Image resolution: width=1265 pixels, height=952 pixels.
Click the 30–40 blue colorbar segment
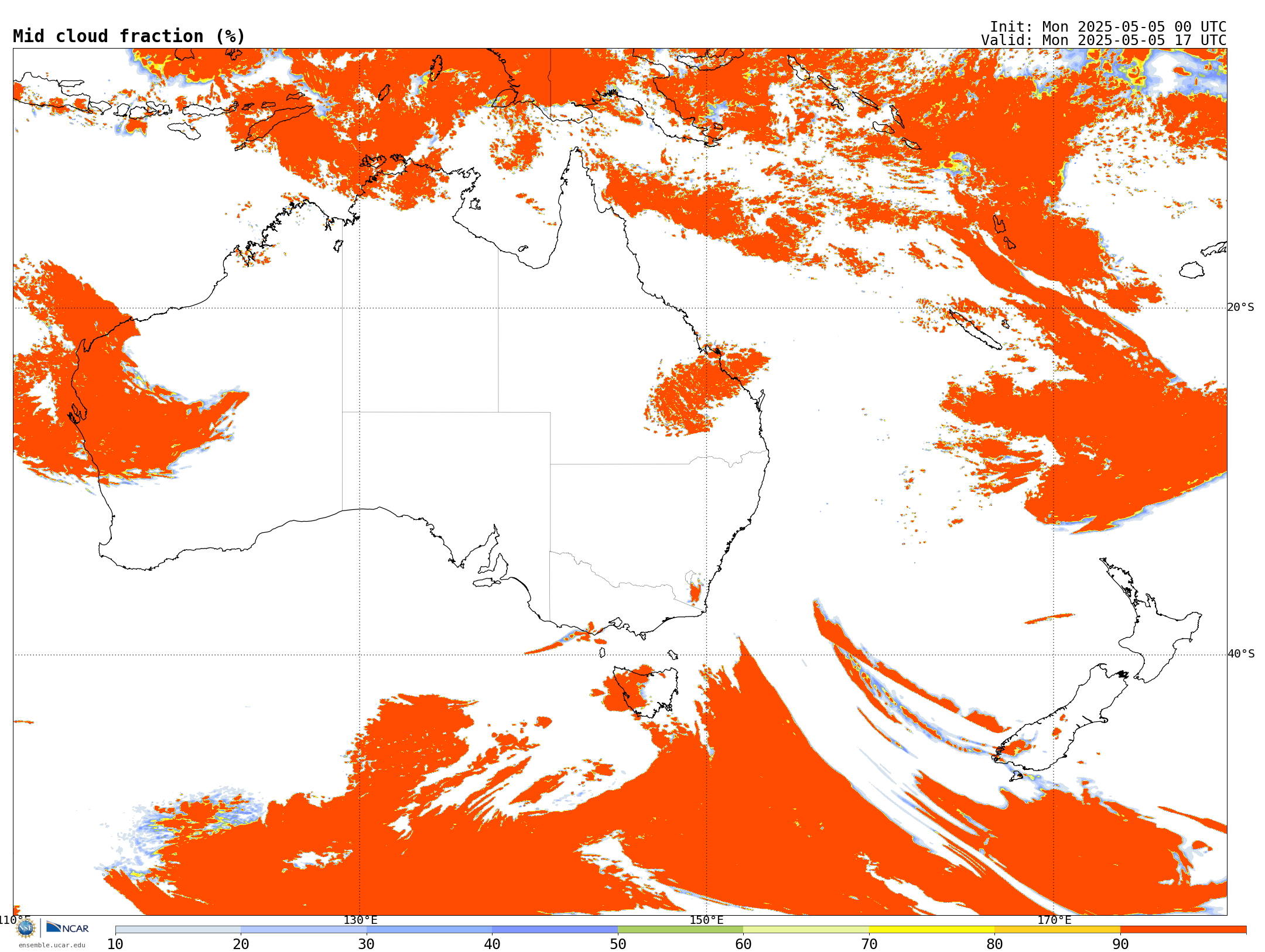coord(429,930)
